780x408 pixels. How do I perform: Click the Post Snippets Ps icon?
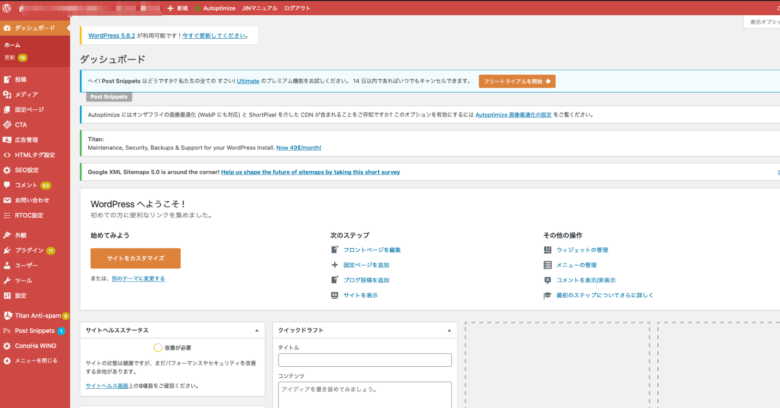point(7,330)
